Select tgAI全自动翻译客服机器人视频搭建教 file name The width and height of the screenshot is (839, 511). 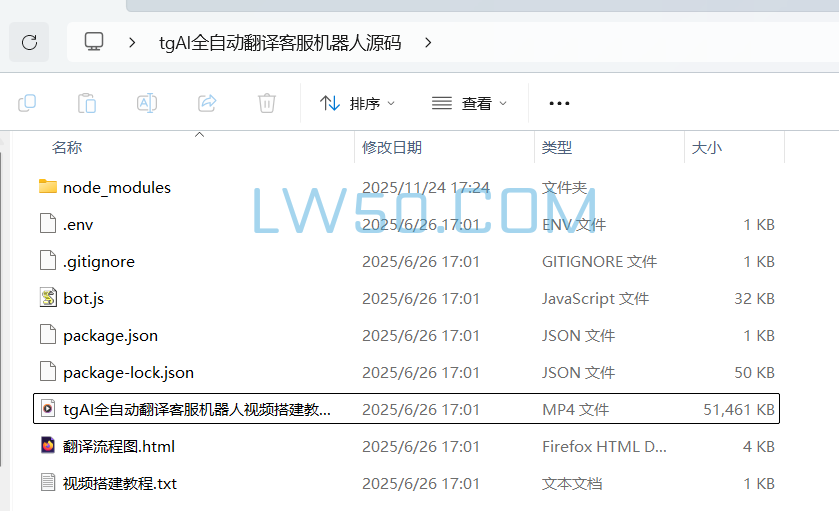click(197, 409)
